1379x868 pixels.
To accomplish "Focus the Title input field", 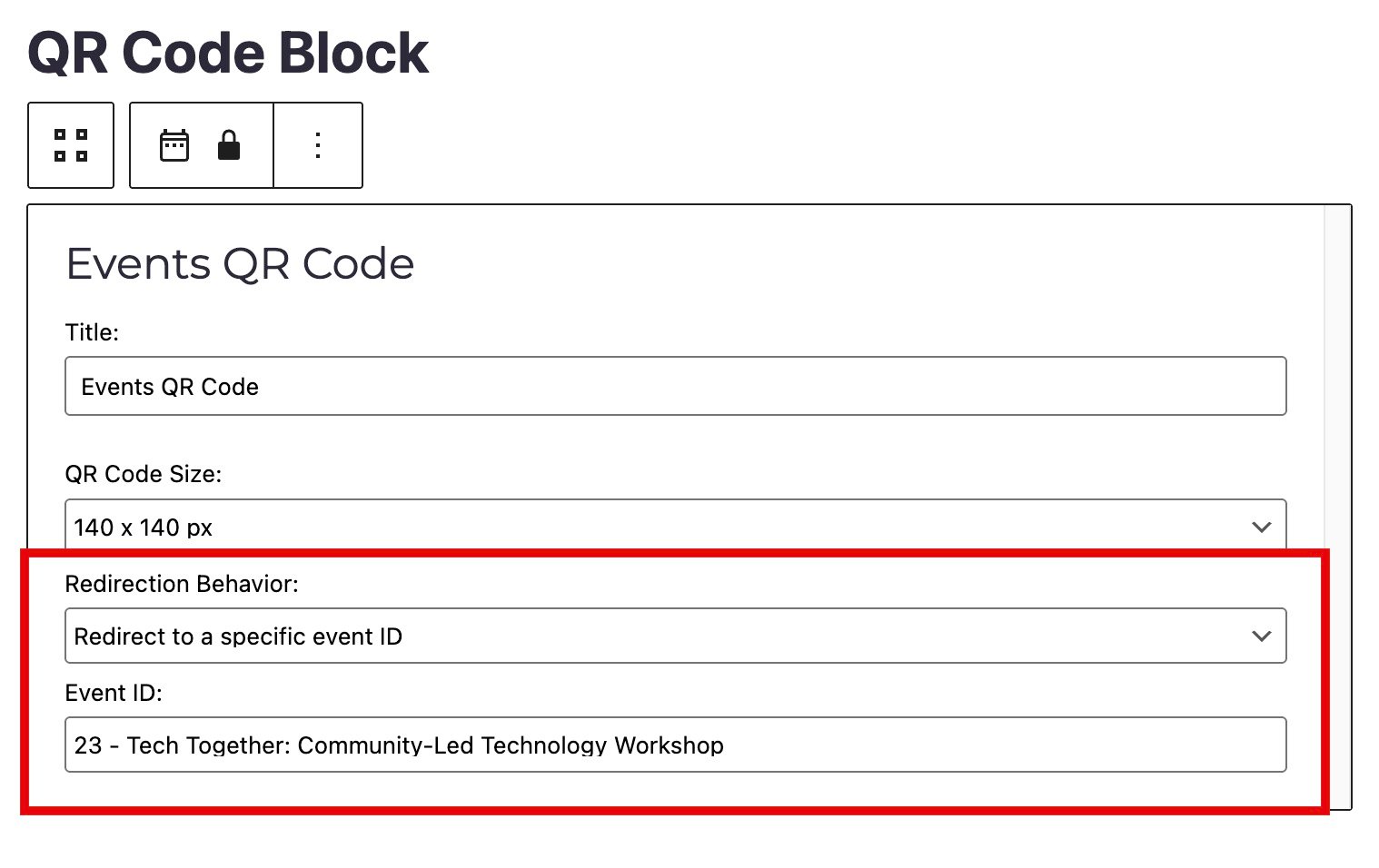I will pyautogui.click(x=674, y=387).
